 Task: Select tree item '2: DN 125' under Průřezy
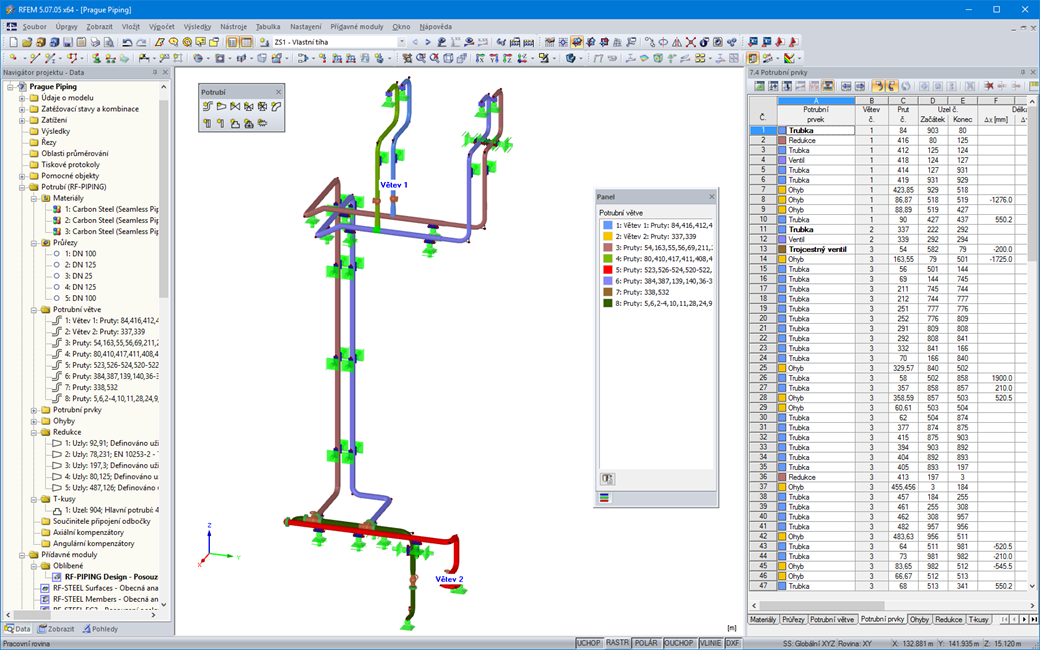point(80,265)
